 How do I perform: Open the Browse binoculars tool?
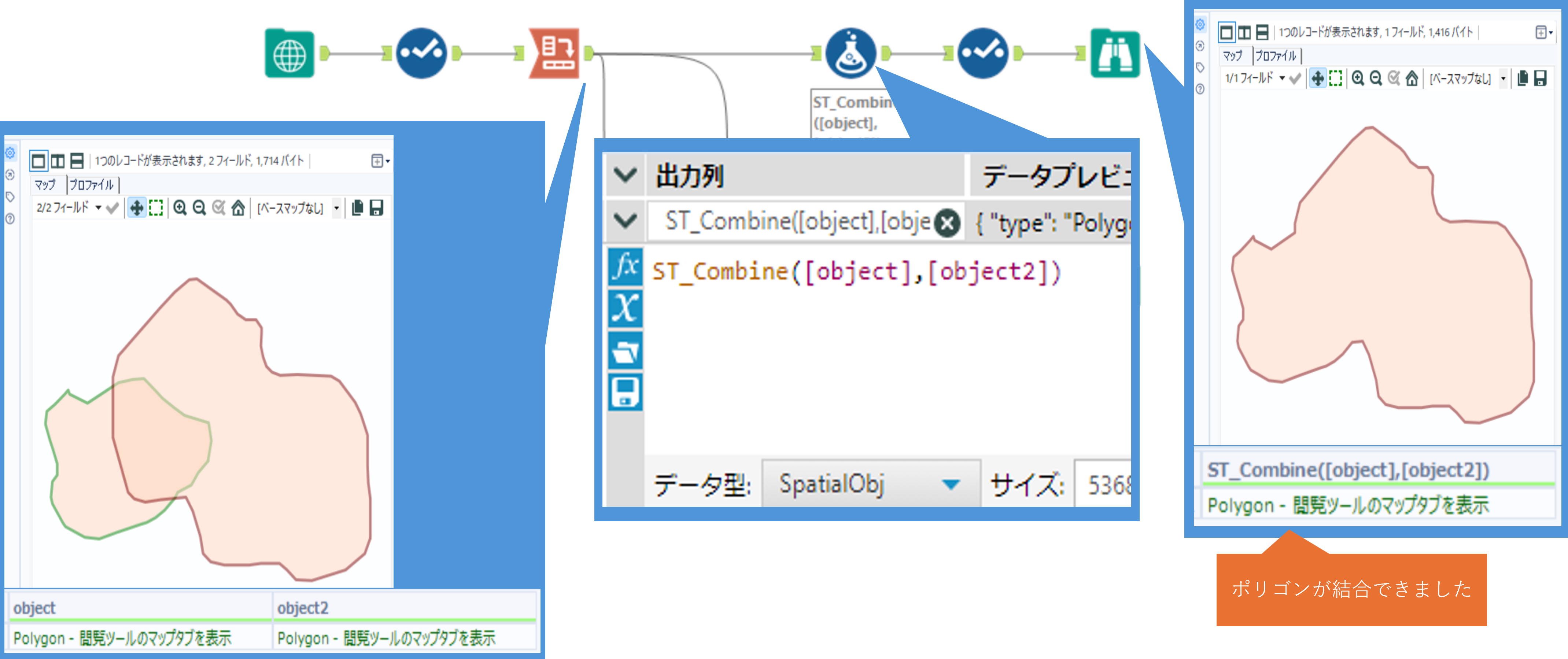click(x=1114, y=54)
